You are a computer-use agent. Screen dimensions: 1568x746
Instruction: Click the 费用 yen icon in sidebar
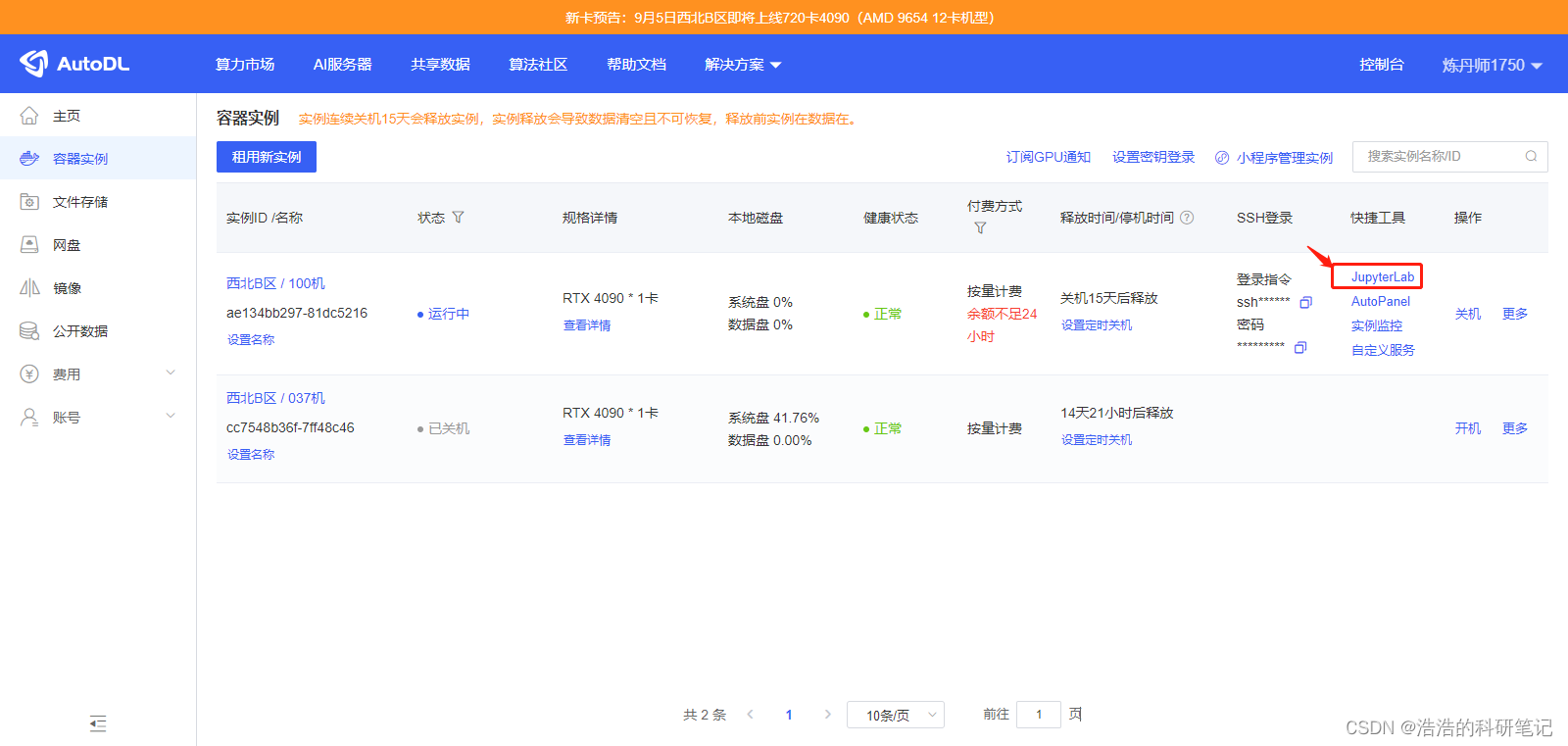point(29,374)
